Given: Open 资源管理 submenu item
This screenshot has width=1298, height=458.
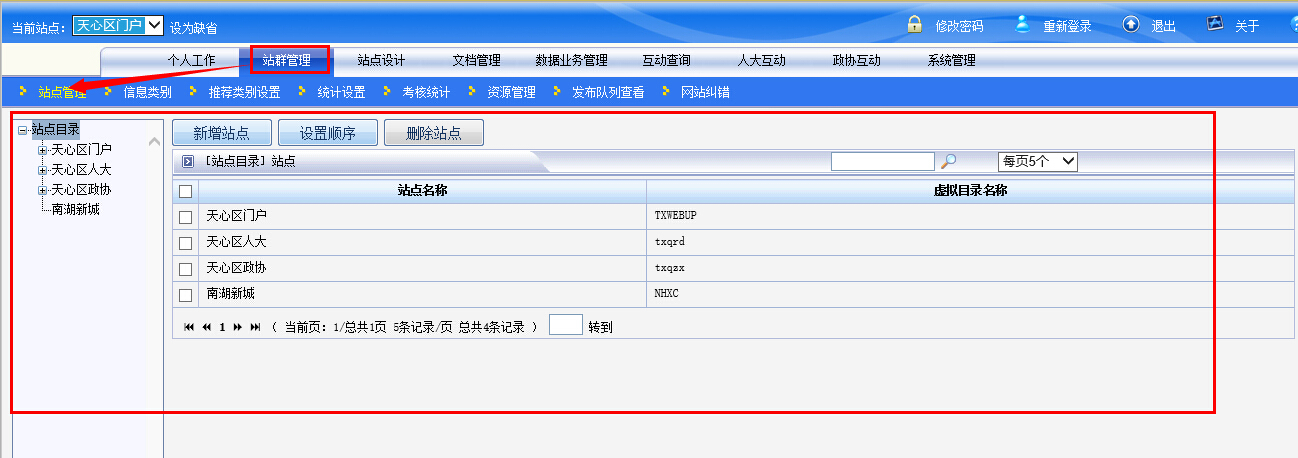Looking at the screenshot, I should [511, 92].
